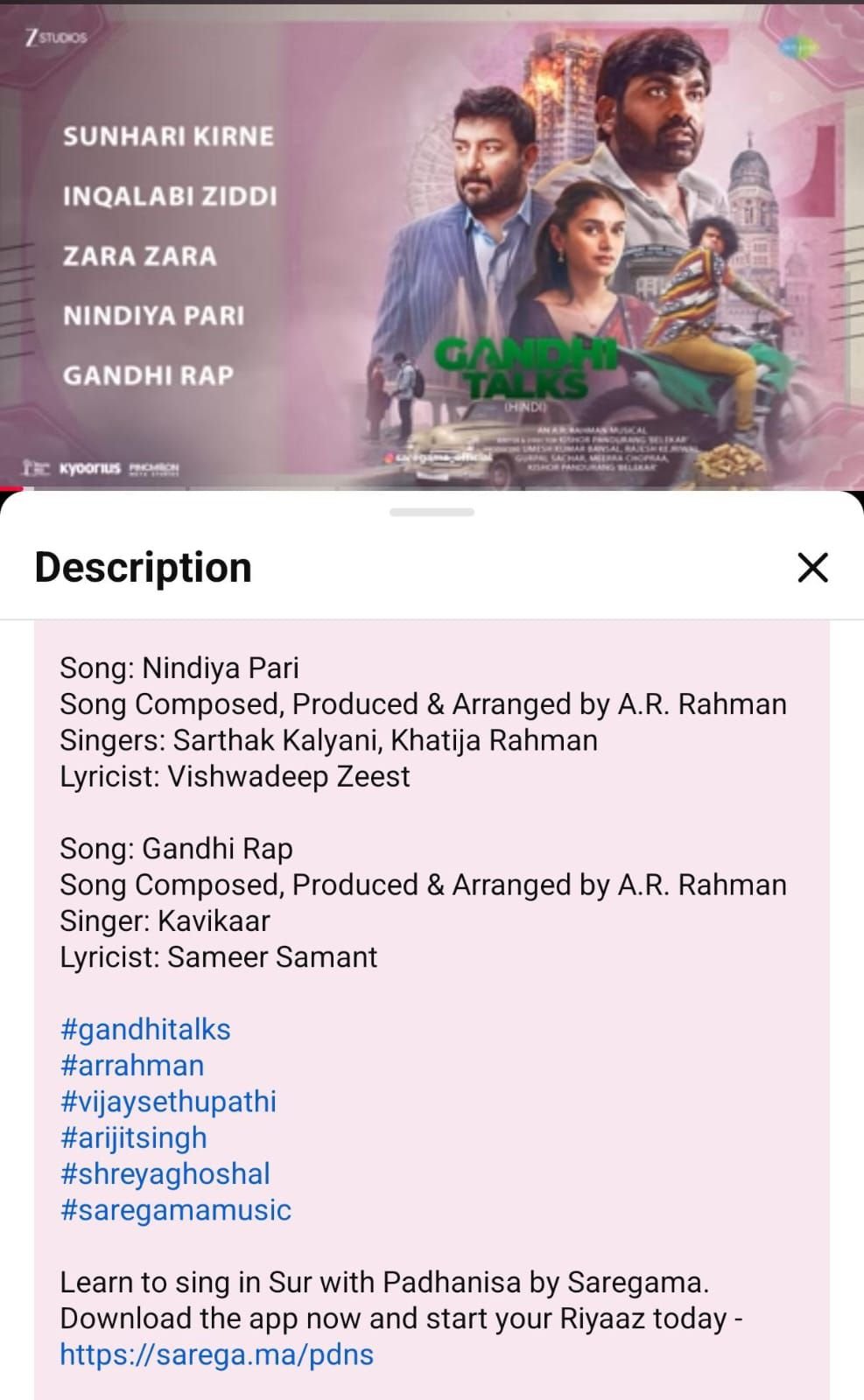
Task: Click the Kyoorius logo on video
Action: point(89,468)
